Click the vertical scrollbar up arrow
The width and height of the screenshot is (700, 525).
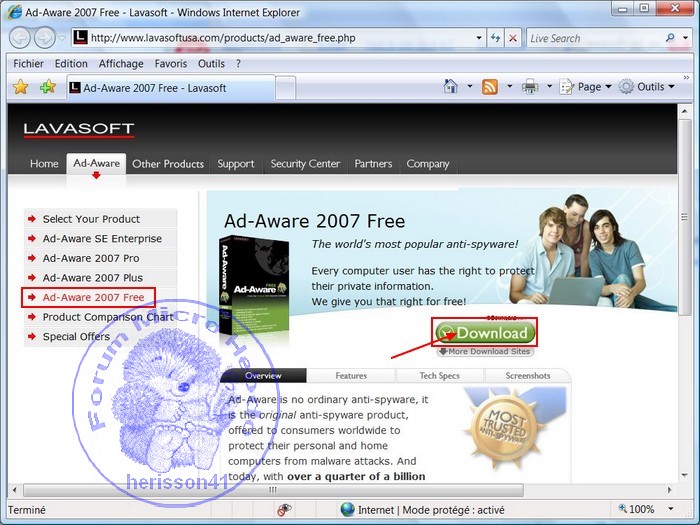coord(684,111)
